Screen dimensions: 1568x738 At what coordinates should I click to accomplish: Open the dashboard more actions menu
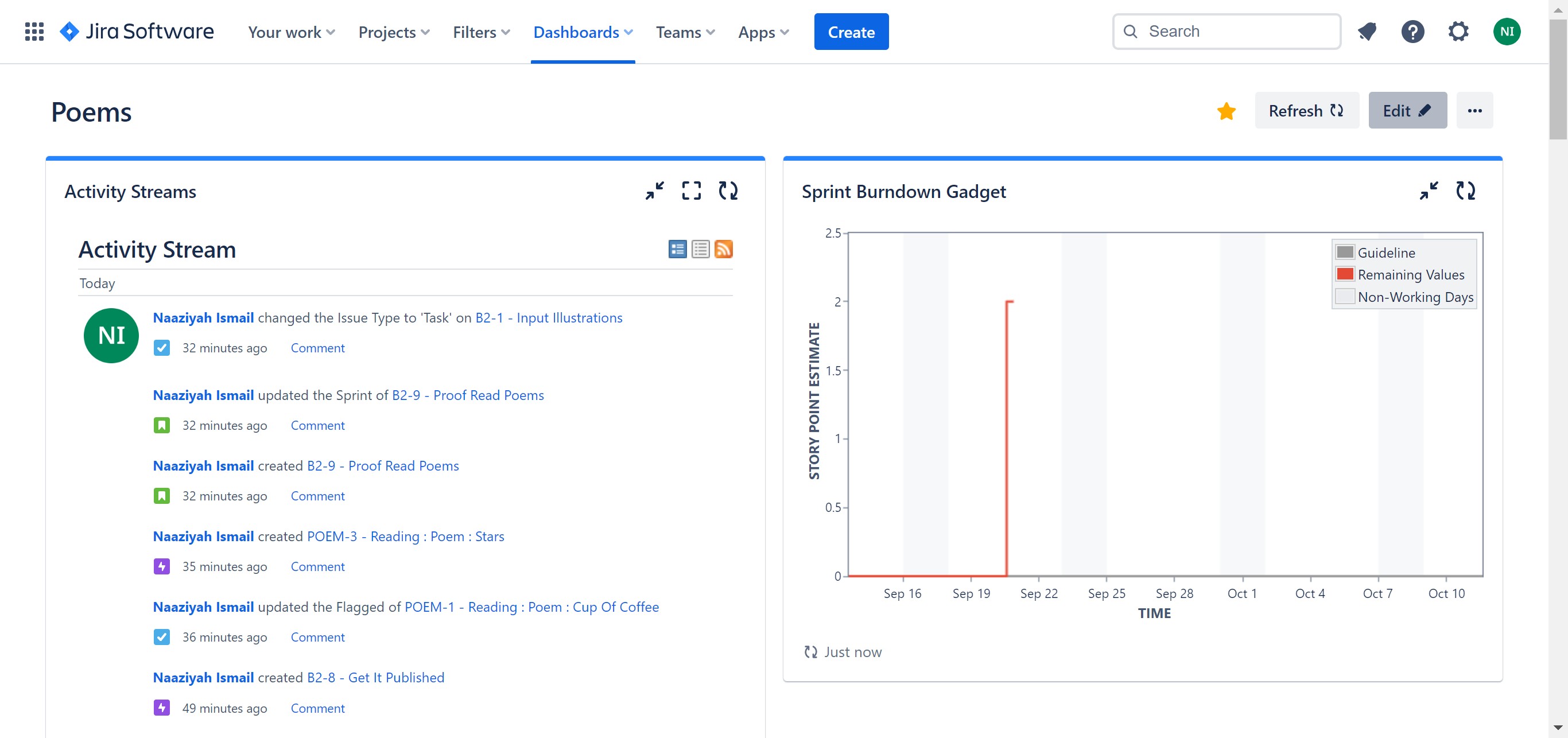point(1474,111)
